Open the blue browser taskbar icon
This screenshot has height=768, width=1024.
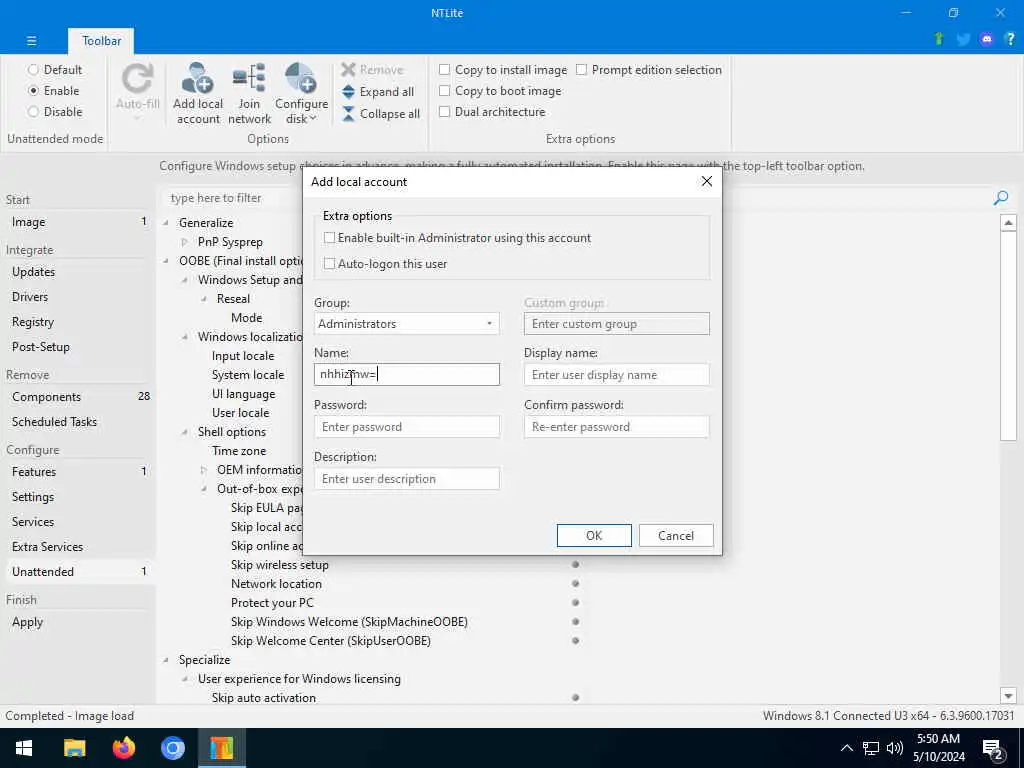click(172, 748)
